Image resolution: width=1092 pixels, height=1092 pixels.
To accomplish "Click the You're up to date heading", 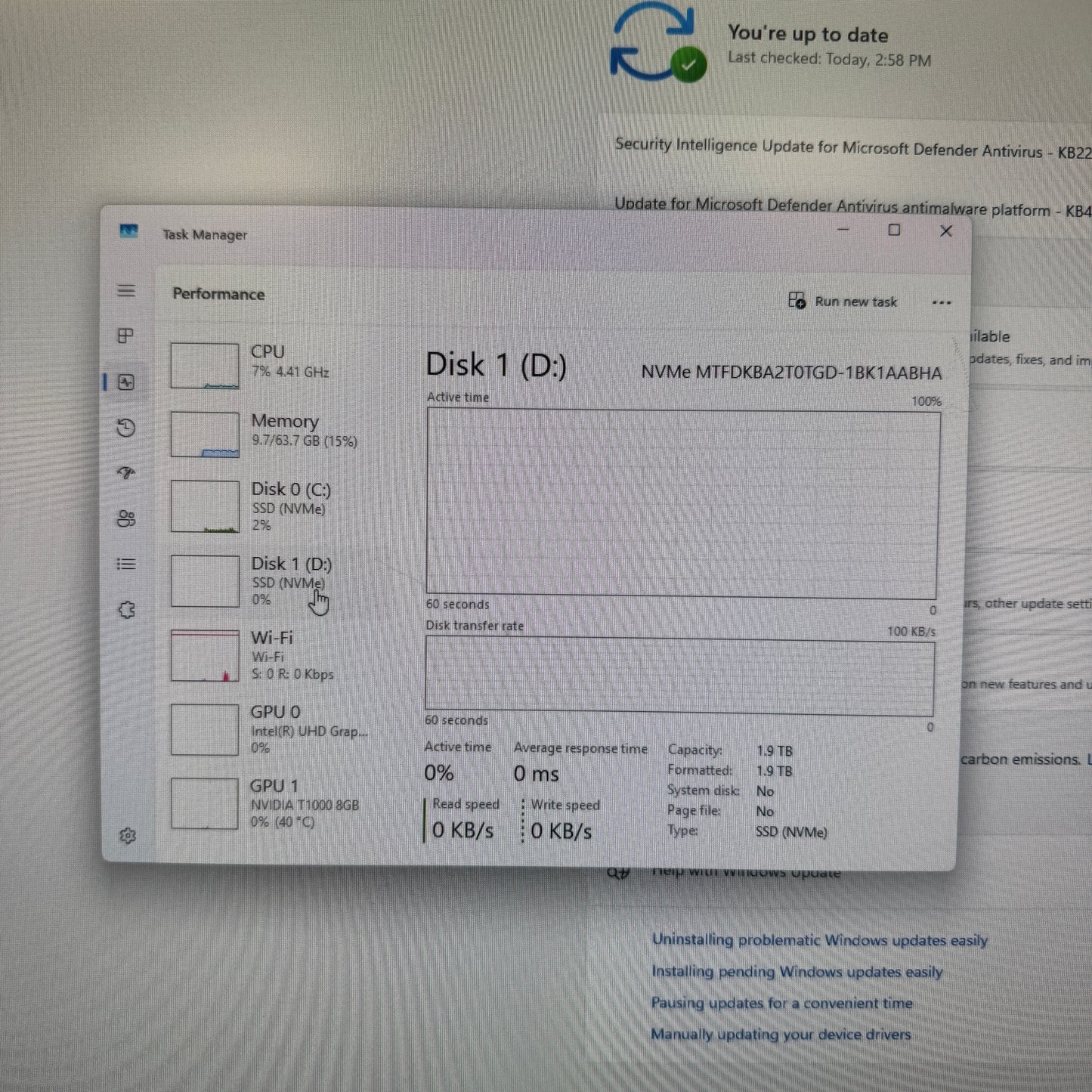I will click(808, 34).
